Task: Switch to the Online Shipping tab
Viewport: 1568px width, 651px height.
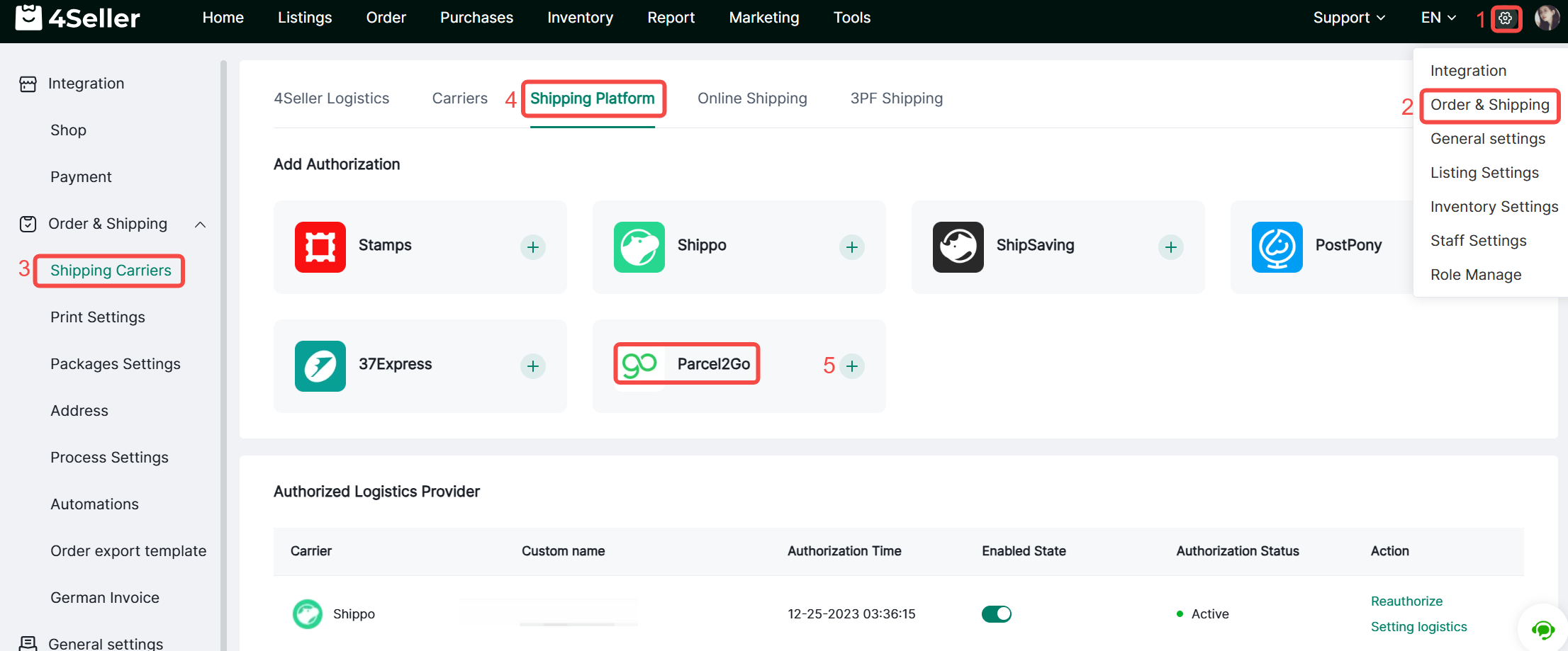Action: pyautogui.click(x=752, y=98)
